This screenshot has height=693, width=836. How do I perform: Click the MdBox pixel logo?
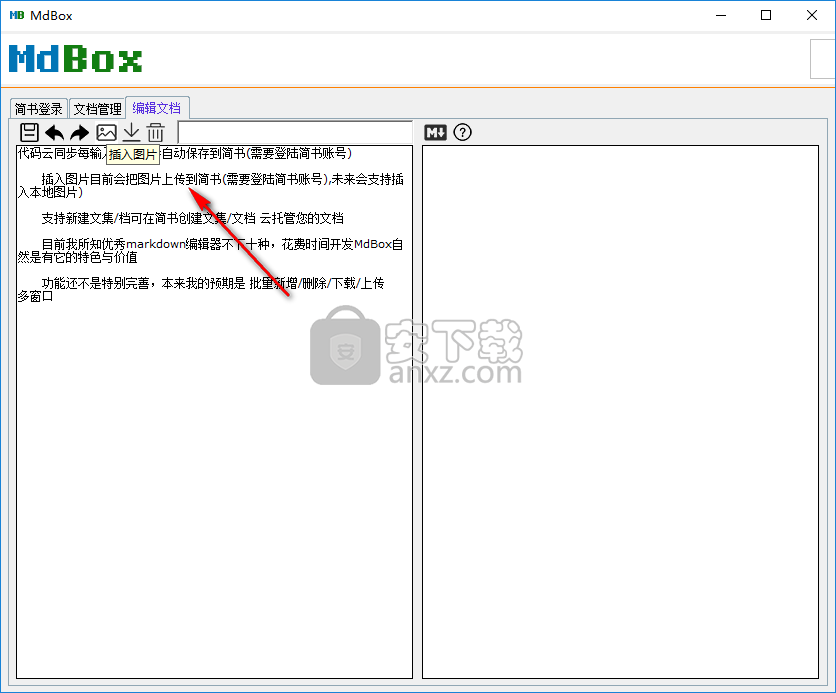76,59
